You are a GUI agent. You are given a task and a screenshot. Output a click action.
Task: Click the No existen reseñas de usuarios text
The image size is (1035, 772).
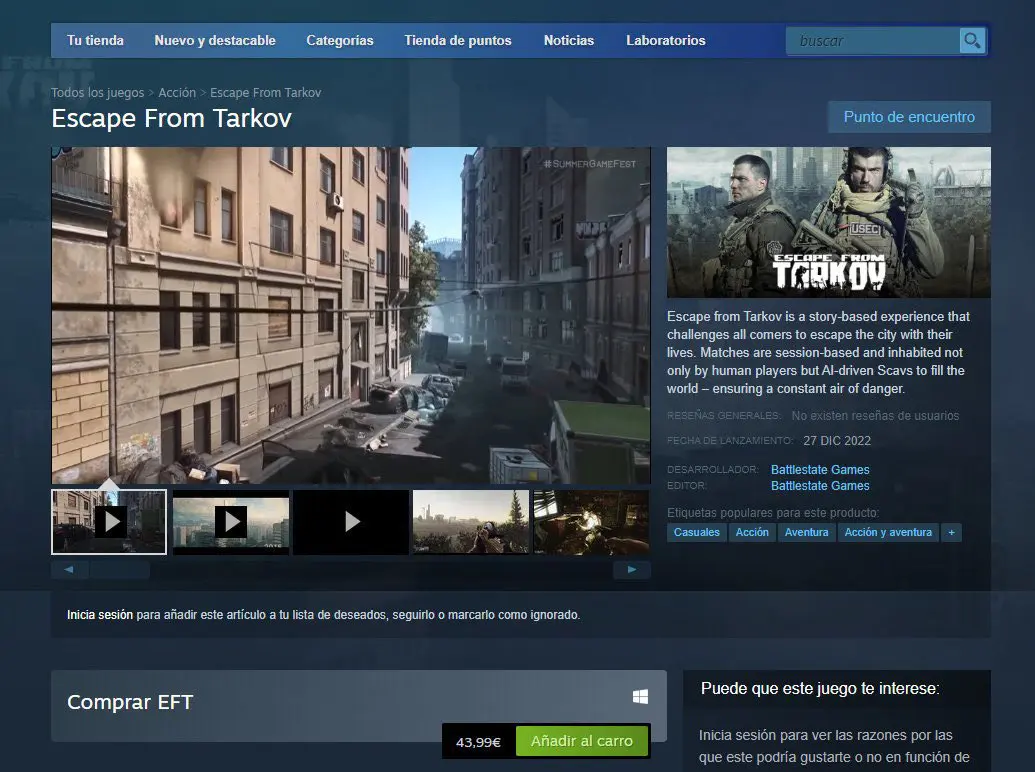[x=875, y=416]
